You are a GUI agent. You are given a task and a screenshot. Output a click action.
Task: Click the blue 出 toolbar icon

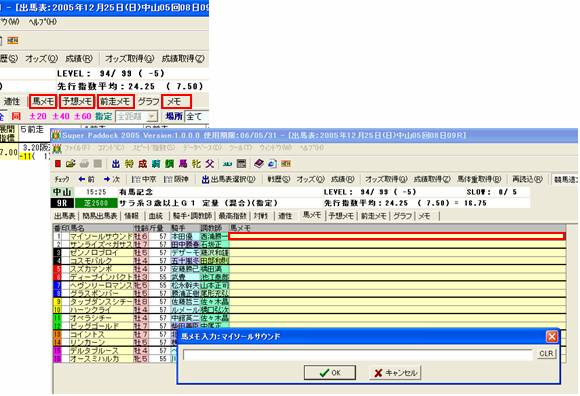click(x=116, y=163)
